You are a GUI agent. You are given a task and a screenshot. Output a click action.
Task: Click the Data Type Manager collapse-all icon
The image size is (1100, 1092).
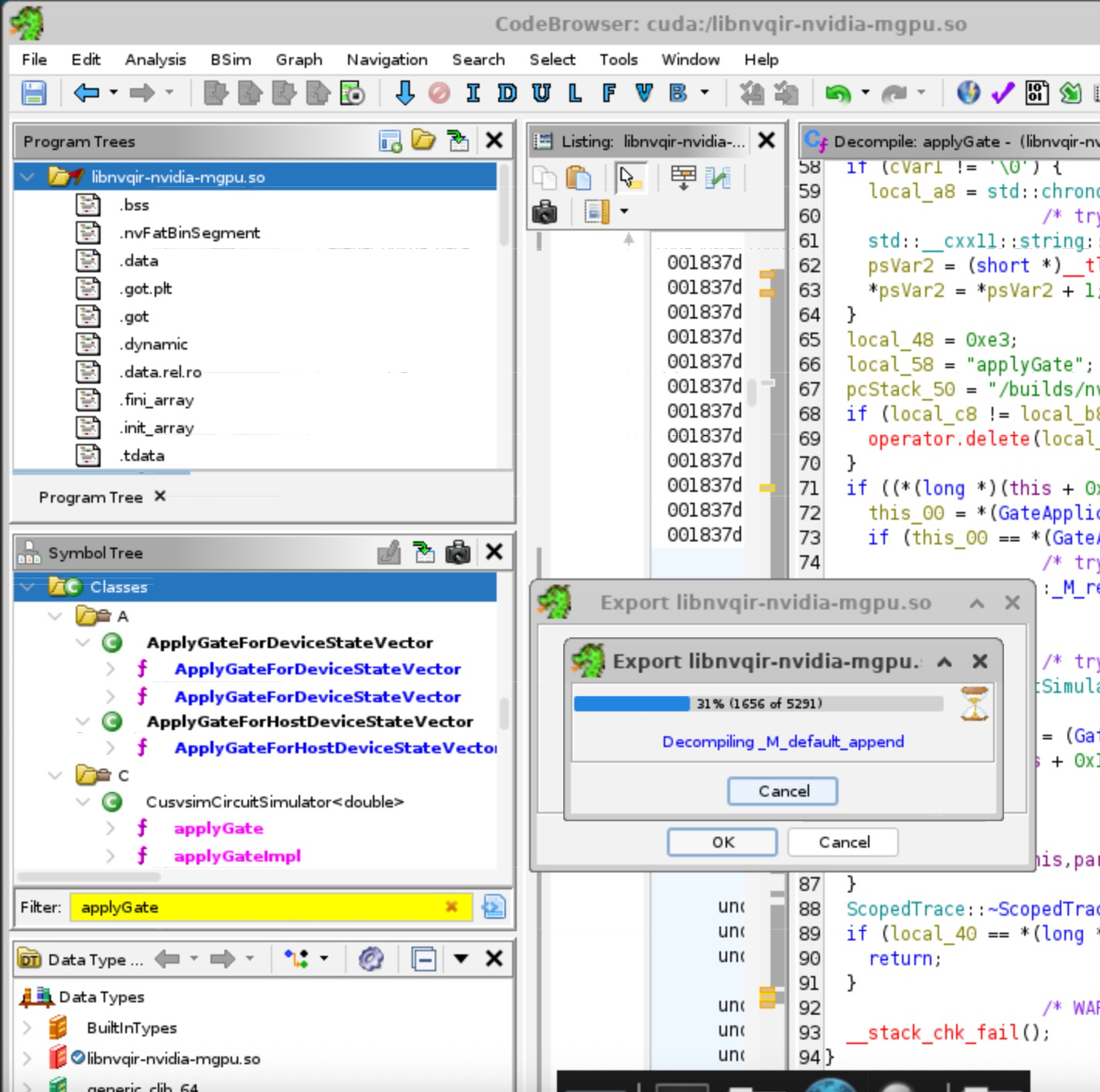(x=424, y=959)
